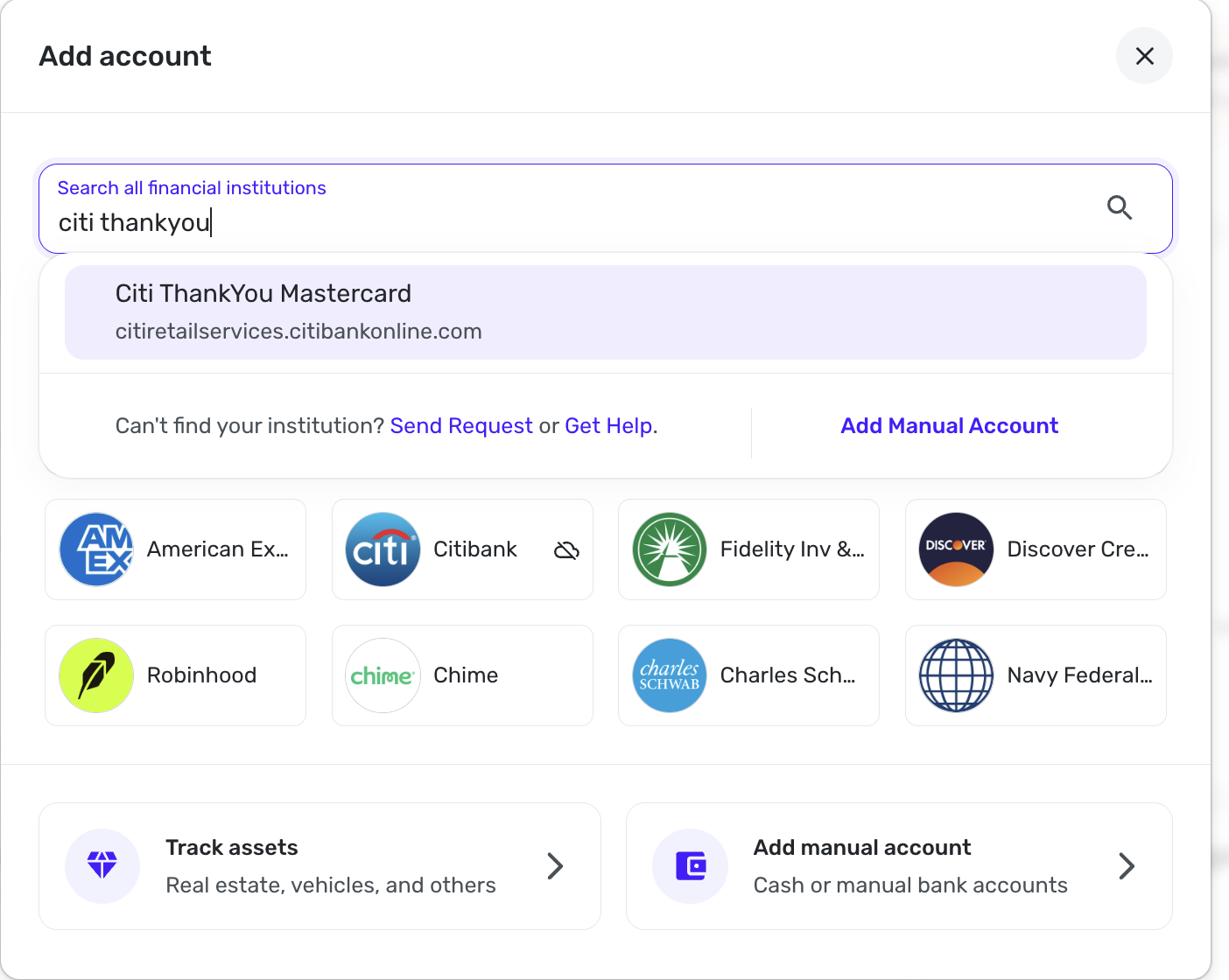1229x980 pixels.
Task: Select the Citi ThankYou Mastercard search result
Action: coord(605,312)
